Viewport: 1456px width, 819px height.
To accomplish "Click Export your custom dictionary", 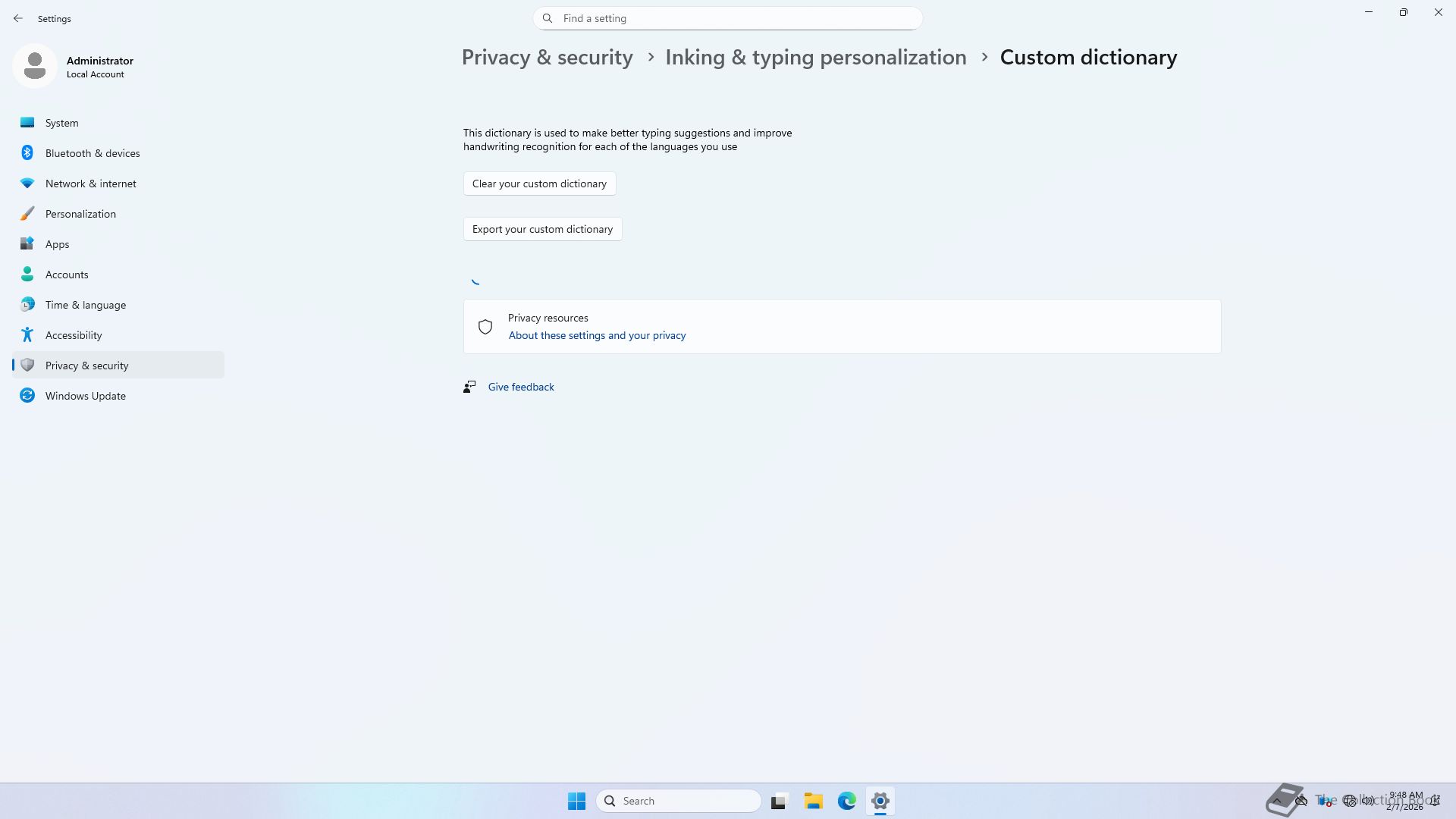I will pos(542,229).
